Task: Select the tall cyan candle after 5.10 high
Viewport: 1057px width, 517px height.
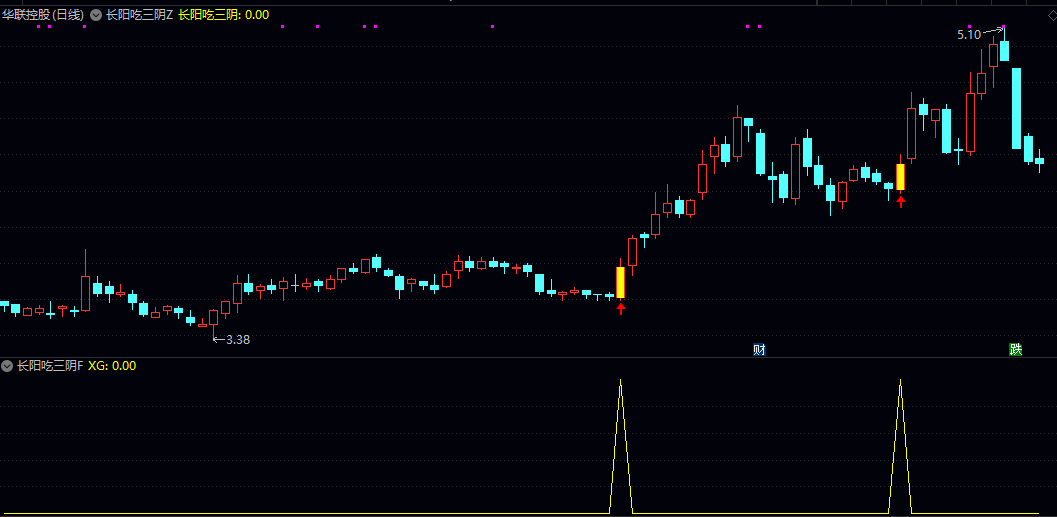Action: click(1016, 109)
